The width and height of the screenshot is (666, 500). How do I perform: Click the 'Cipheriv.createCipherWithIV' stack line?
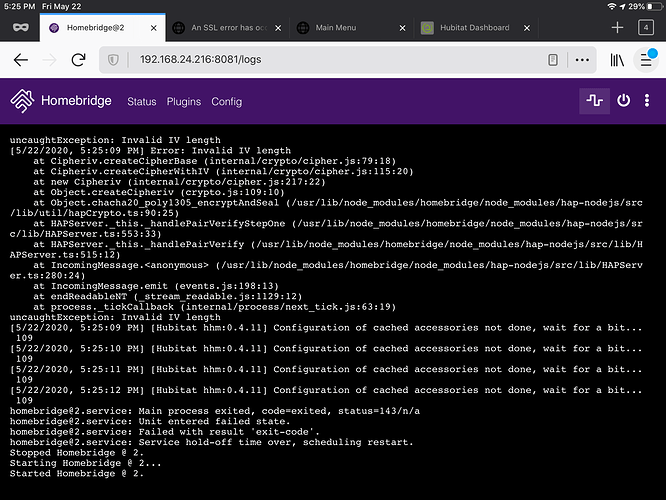click(223, 172)
